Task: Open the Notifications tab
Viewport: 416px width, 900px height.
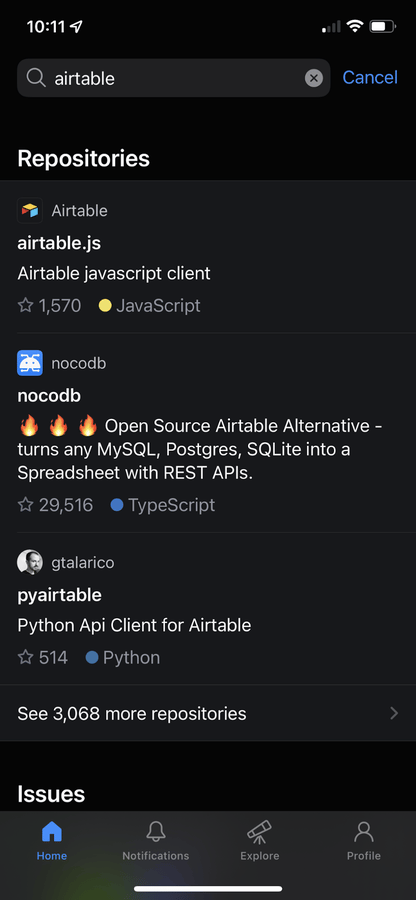Action: tap(155, 840)
